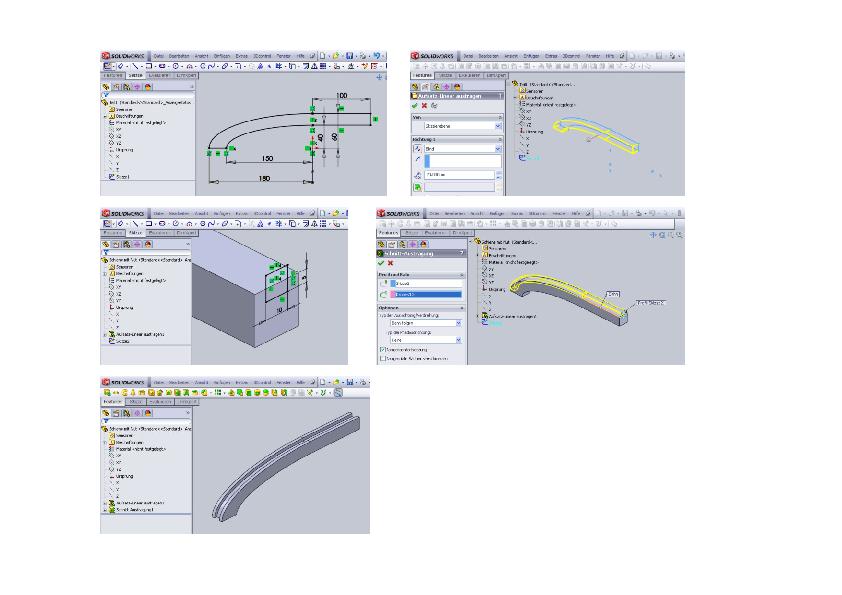Toggle draft on/off button in Aufsatz-Linear austragen

(x=417, y=187)
